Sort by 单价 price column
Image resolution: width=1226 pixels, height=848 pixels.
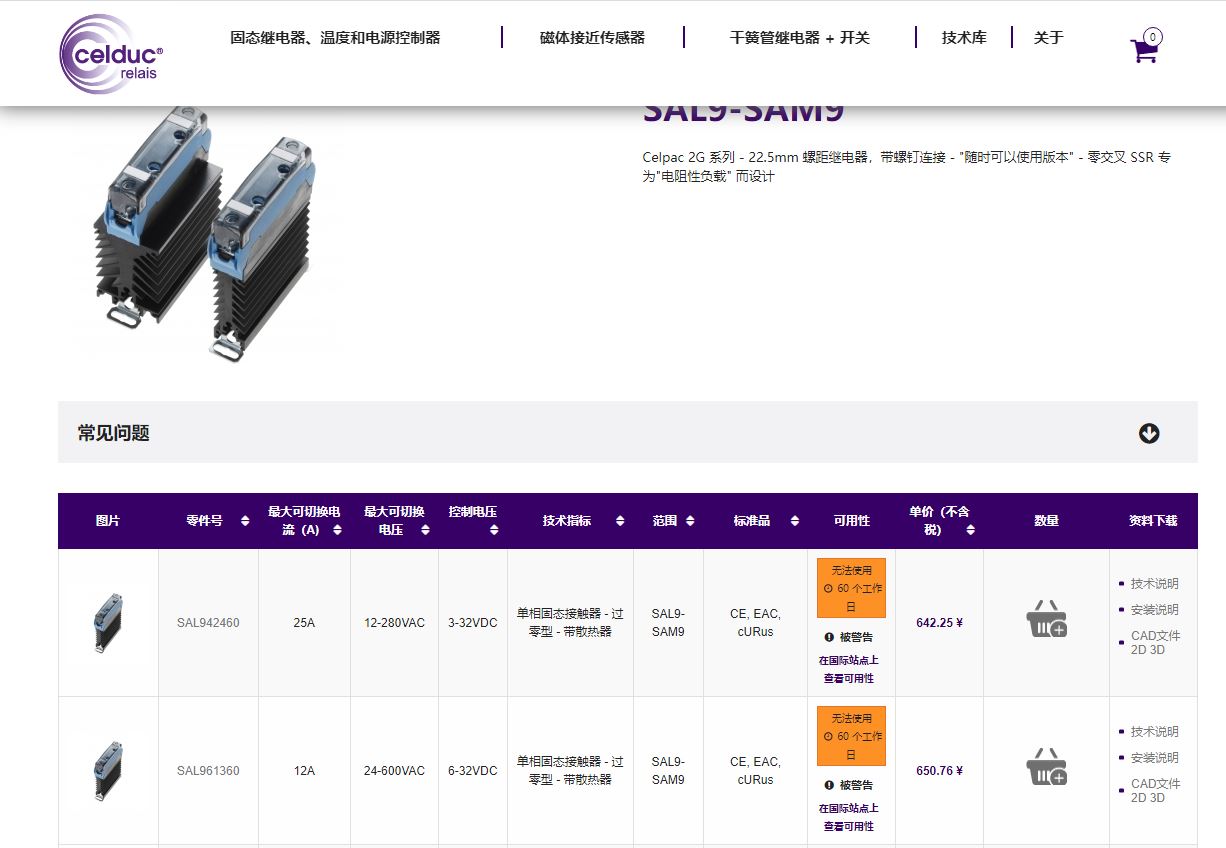pyautogui.click(x=970, y=529)
